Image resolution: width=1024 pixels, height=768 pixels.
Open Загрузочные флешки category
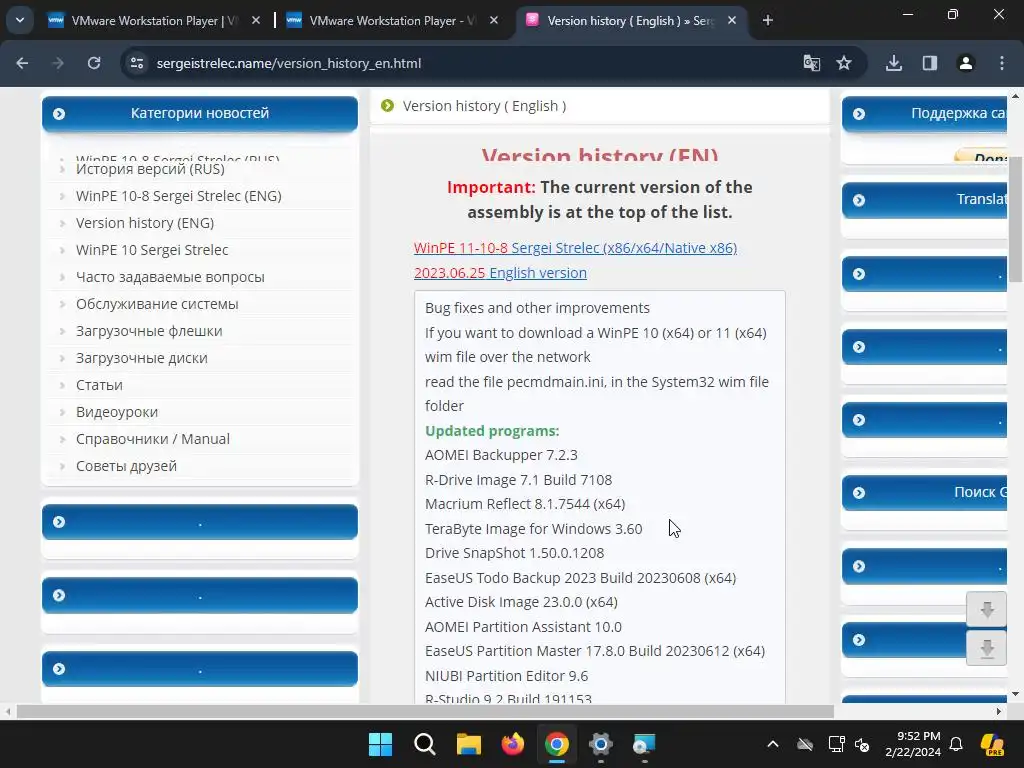(149, 331)
